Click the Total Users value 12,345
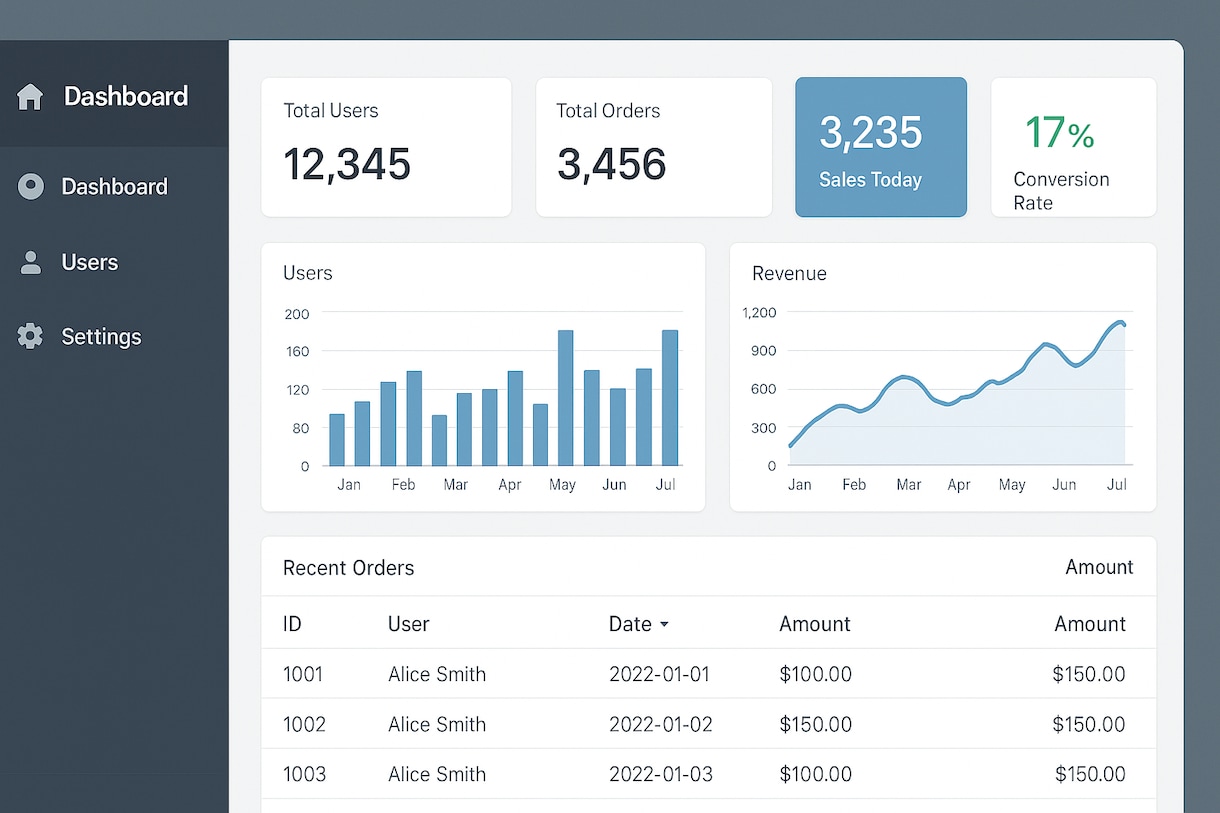This screenshot has width=1220, height=813. point(347,164)
